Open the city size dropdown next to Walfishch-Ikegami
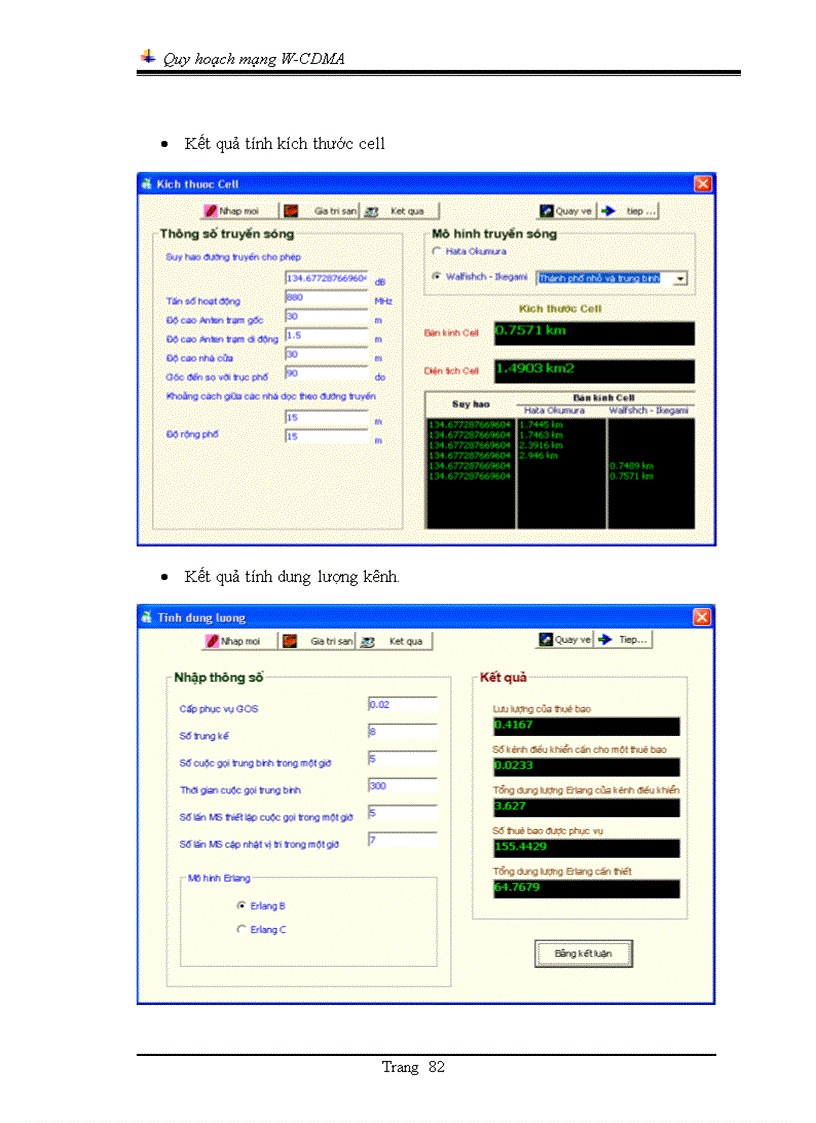Image resolution: width=816 pixels, height=1123 pixels. (680, 278)
